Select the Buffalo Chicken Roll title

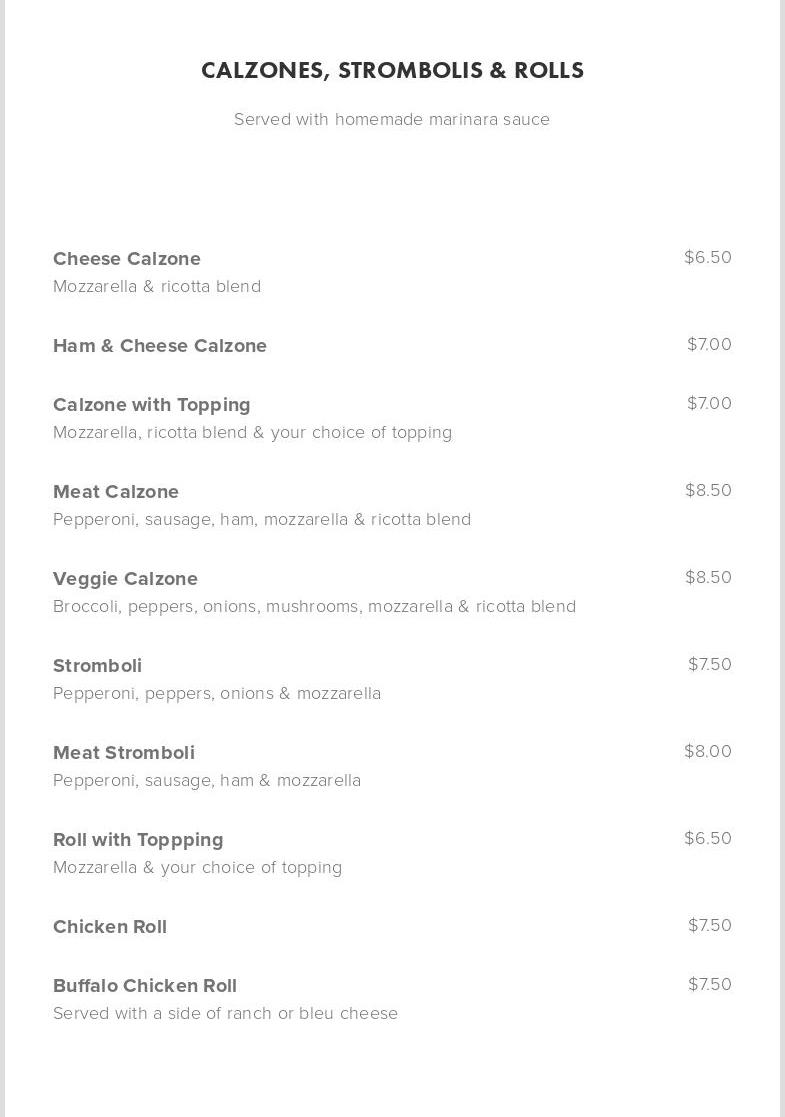click(145, 985)
